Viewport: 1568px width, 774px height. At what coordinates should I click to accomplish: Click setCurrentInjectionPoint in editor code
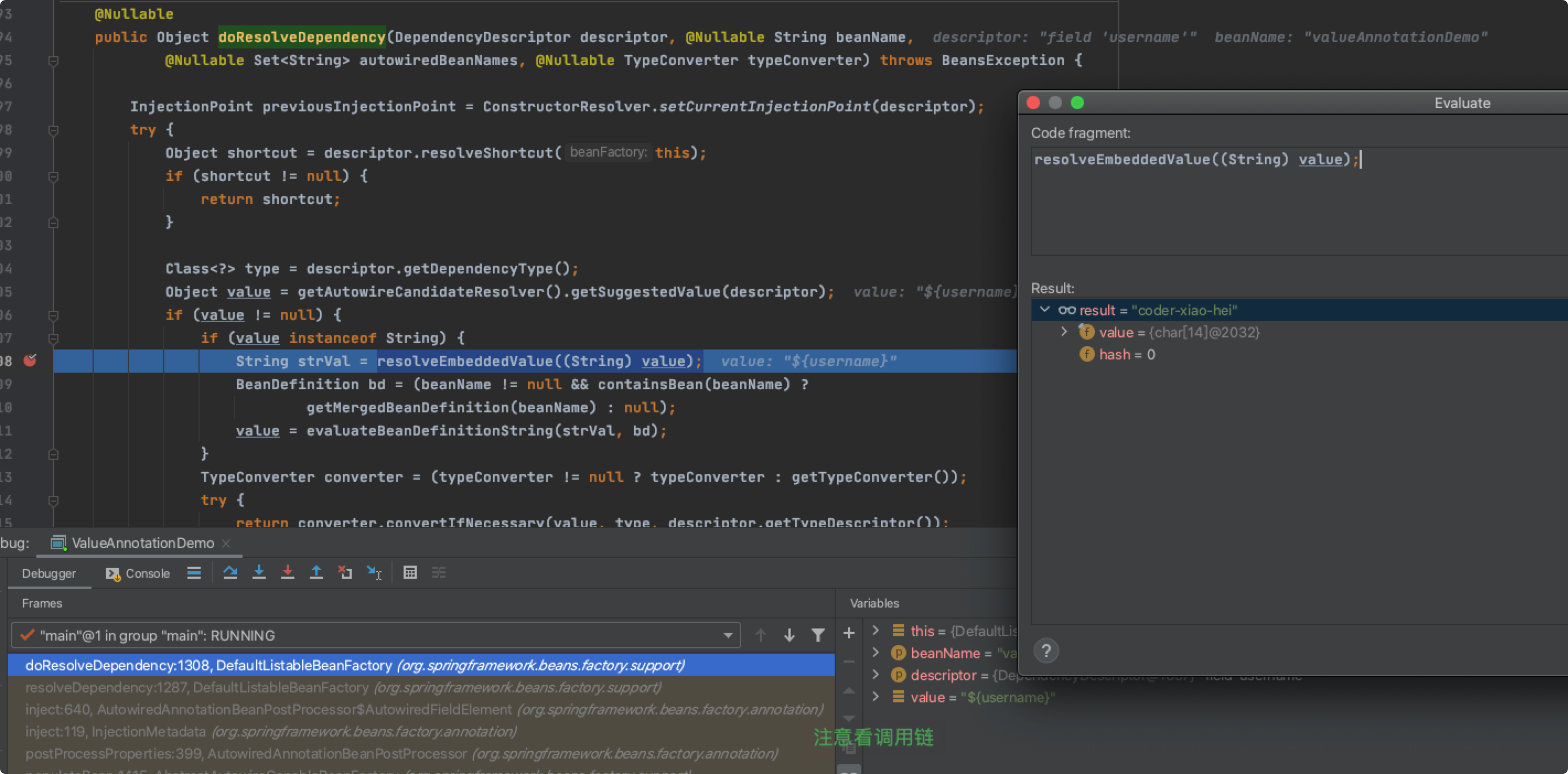click(x=765, y=106)
